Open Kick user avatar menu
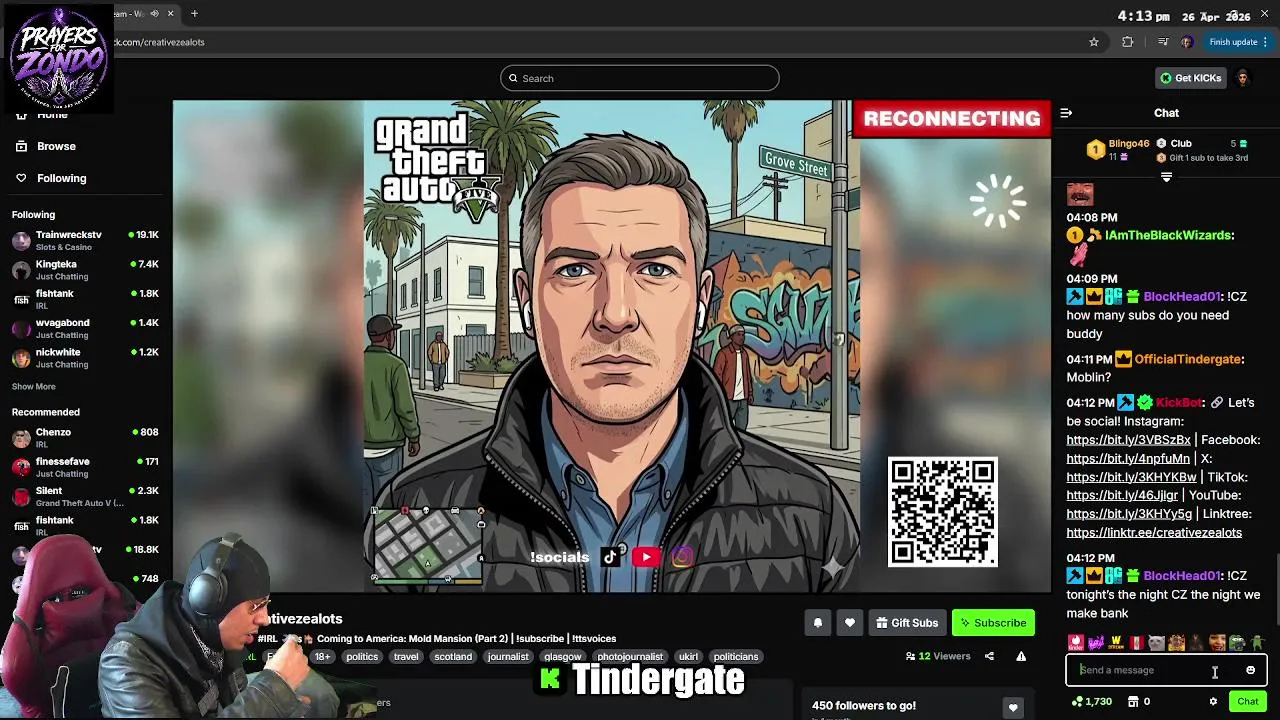 click(x=1243, y=78)
